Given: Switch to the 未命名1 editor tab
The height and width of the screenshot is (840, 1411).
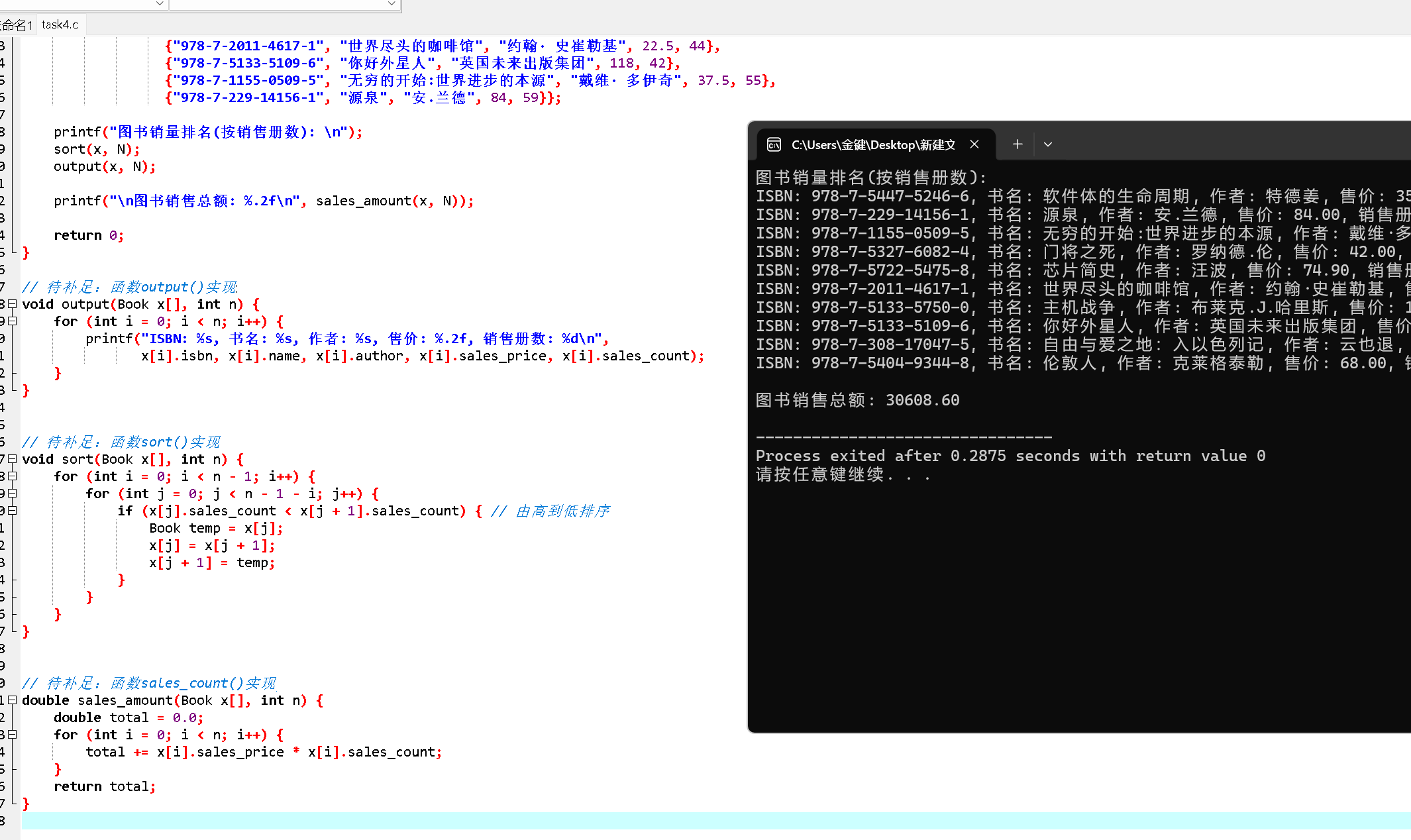Looking at the screenshot, I should point(16,25).
